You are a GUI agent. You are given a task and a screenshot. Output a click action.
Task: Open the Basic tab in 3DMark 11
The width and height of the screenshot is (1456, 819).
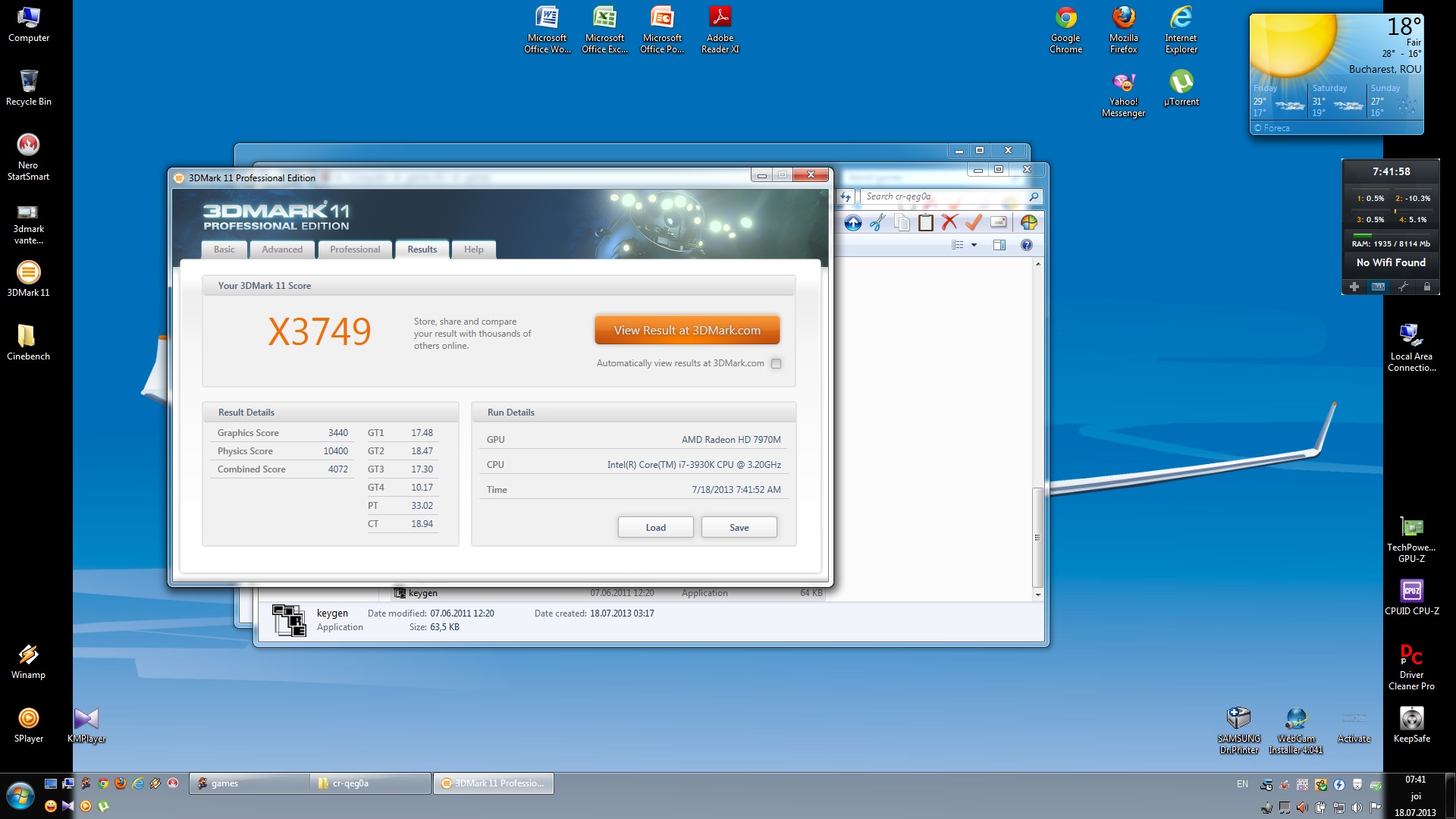(224, 249)
